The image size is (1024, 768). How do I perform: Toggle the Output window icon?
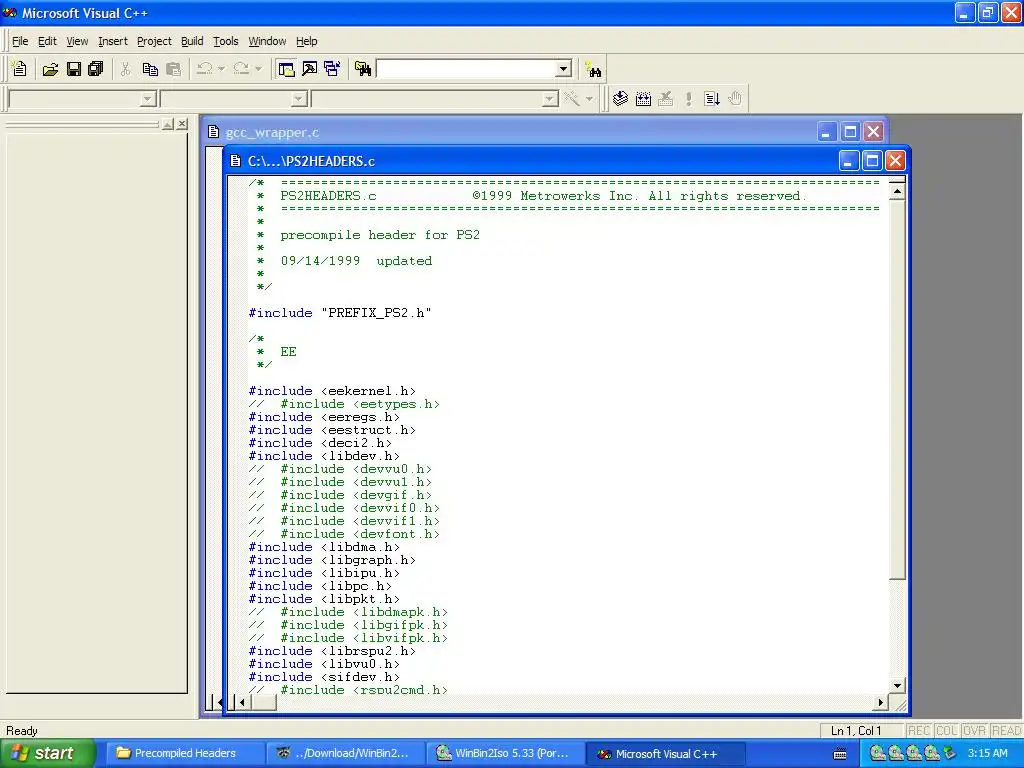(309, 69)
